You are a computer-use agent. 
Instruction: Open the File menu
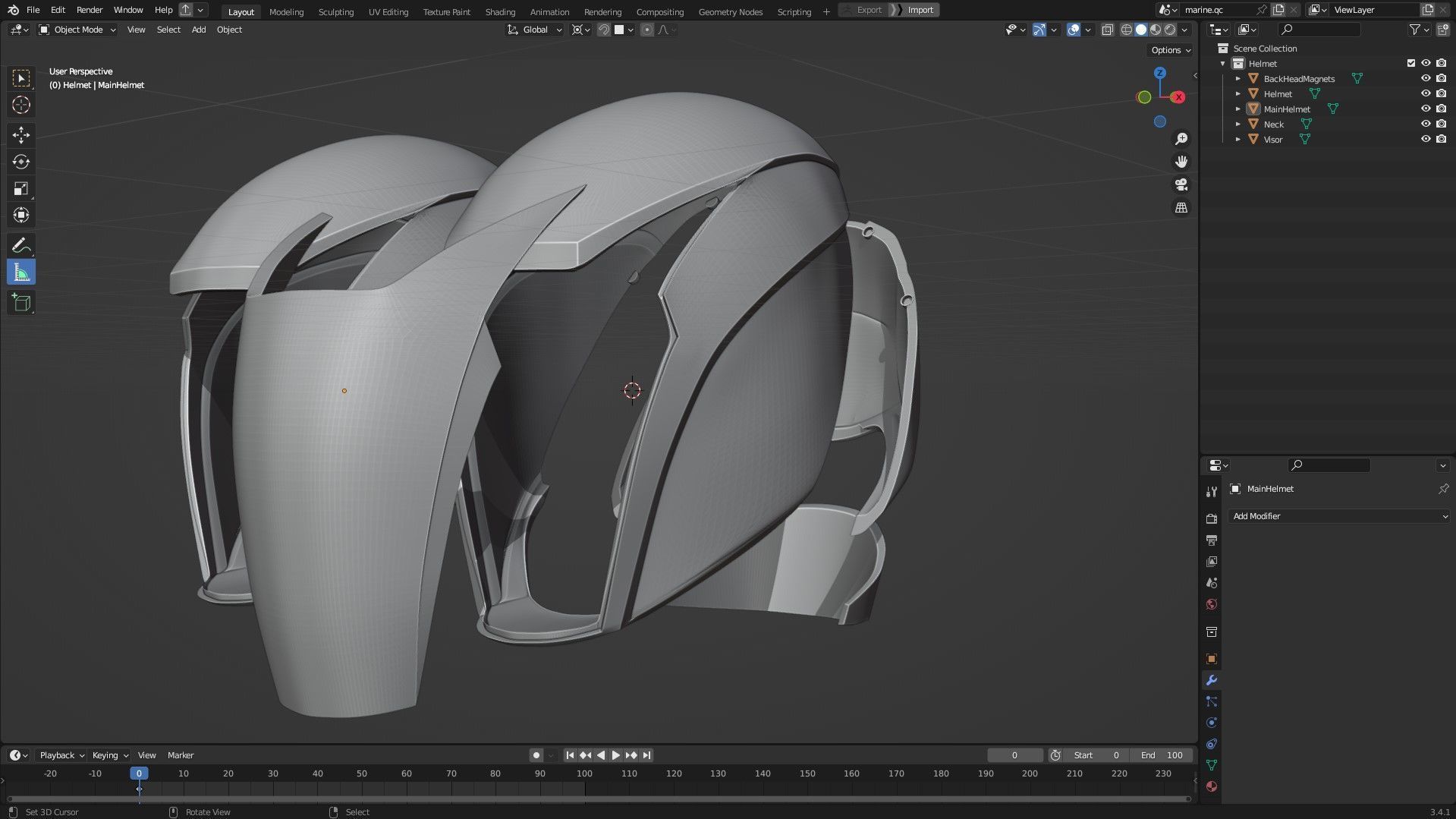point(33,10)
